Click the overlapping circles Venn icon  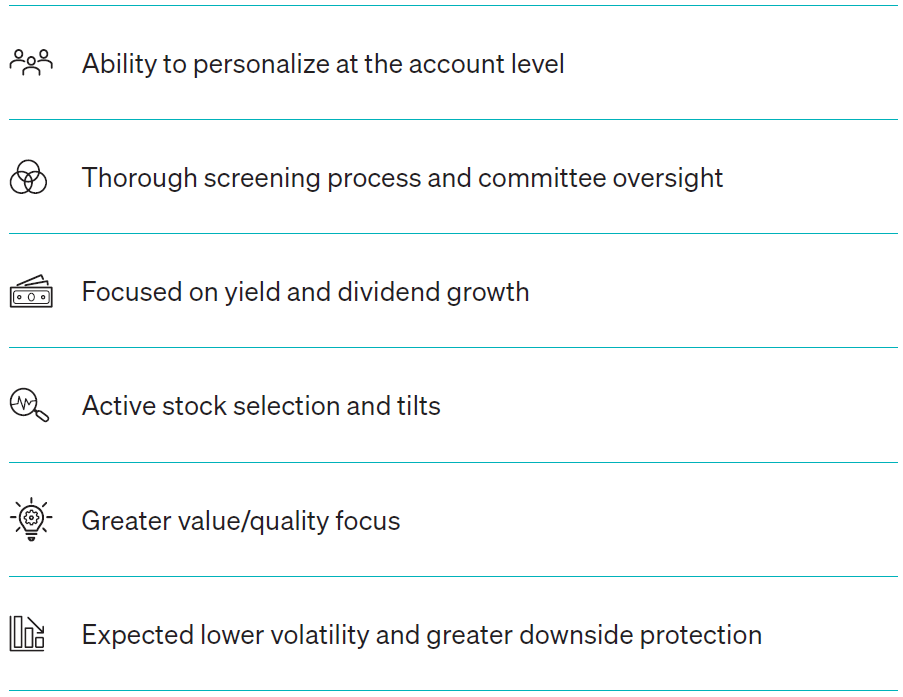tap(28, 177)
